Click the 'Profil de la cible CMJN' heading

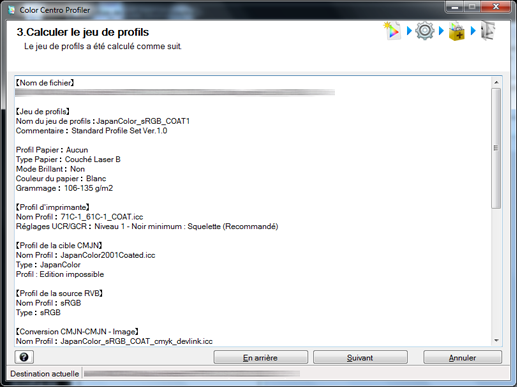(59, 245)
